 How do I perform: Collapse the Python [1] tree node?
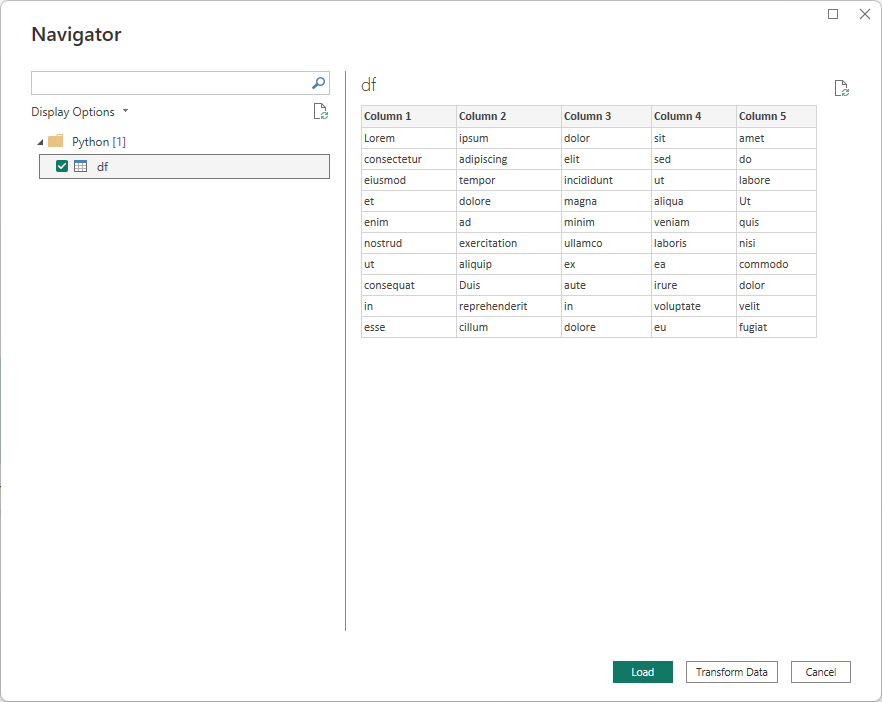click(40, 142)
